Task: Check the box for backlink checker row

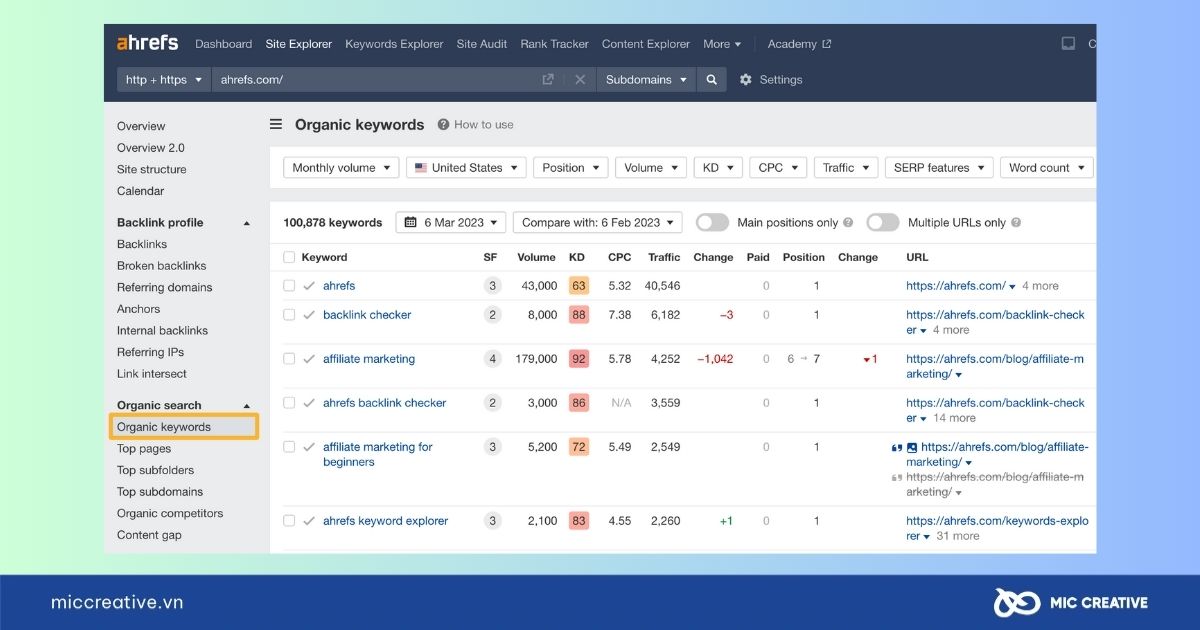Action: [x=289, y=315]
